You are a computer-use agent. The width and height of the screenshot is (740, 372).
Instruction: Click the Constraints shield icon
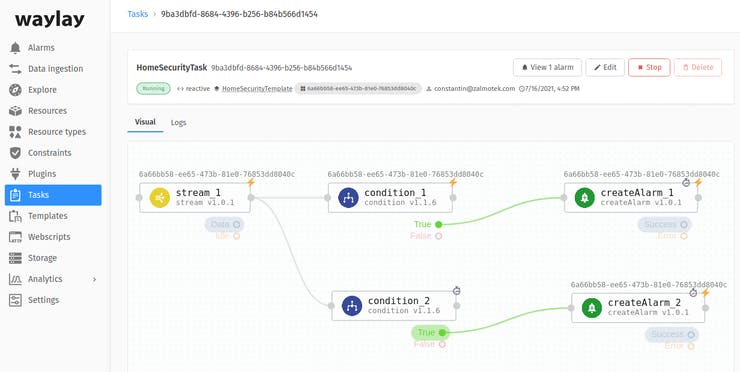[x=15, y=153]
